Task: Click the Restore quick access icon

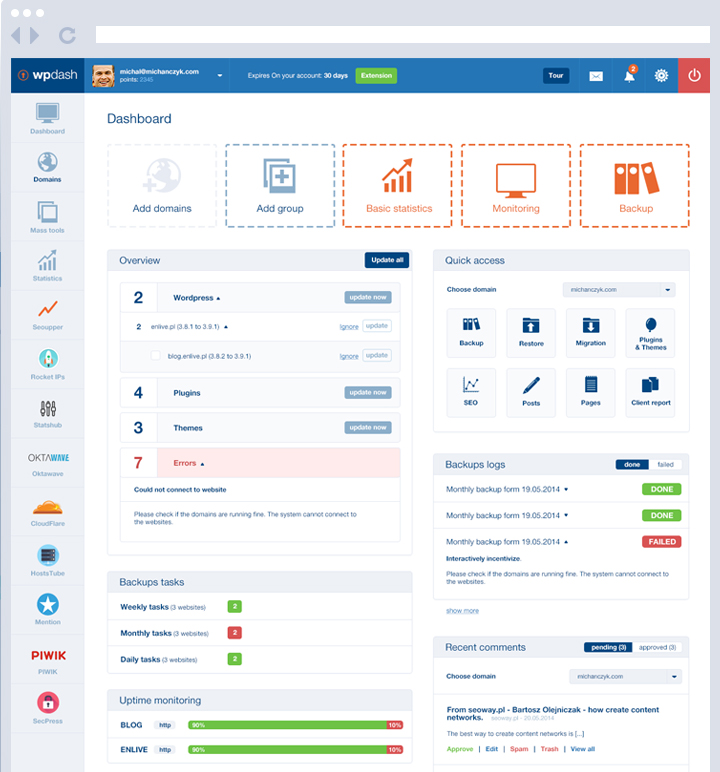Action: 531,332
